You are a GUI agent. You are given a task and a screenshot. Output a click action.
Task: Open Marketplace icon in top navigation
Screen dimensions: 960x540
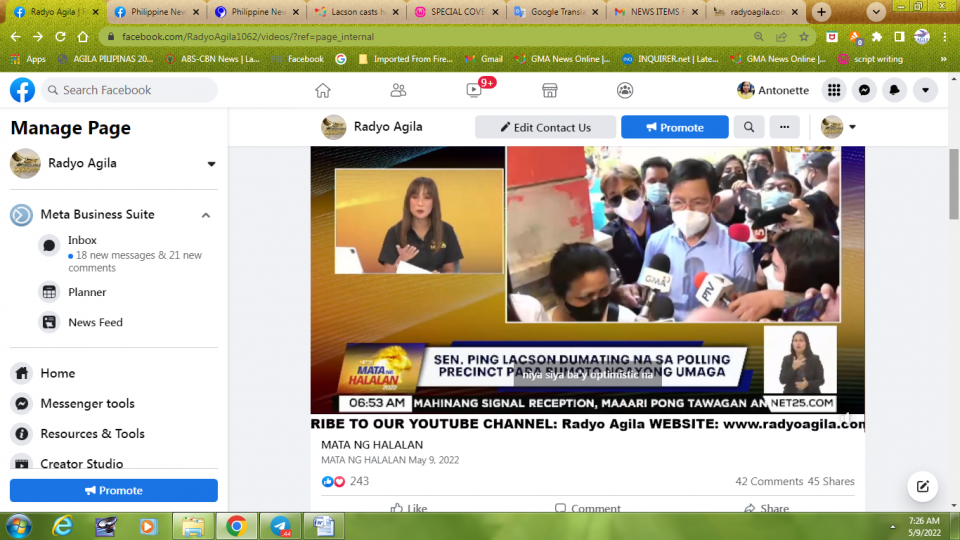pos(549,90)
